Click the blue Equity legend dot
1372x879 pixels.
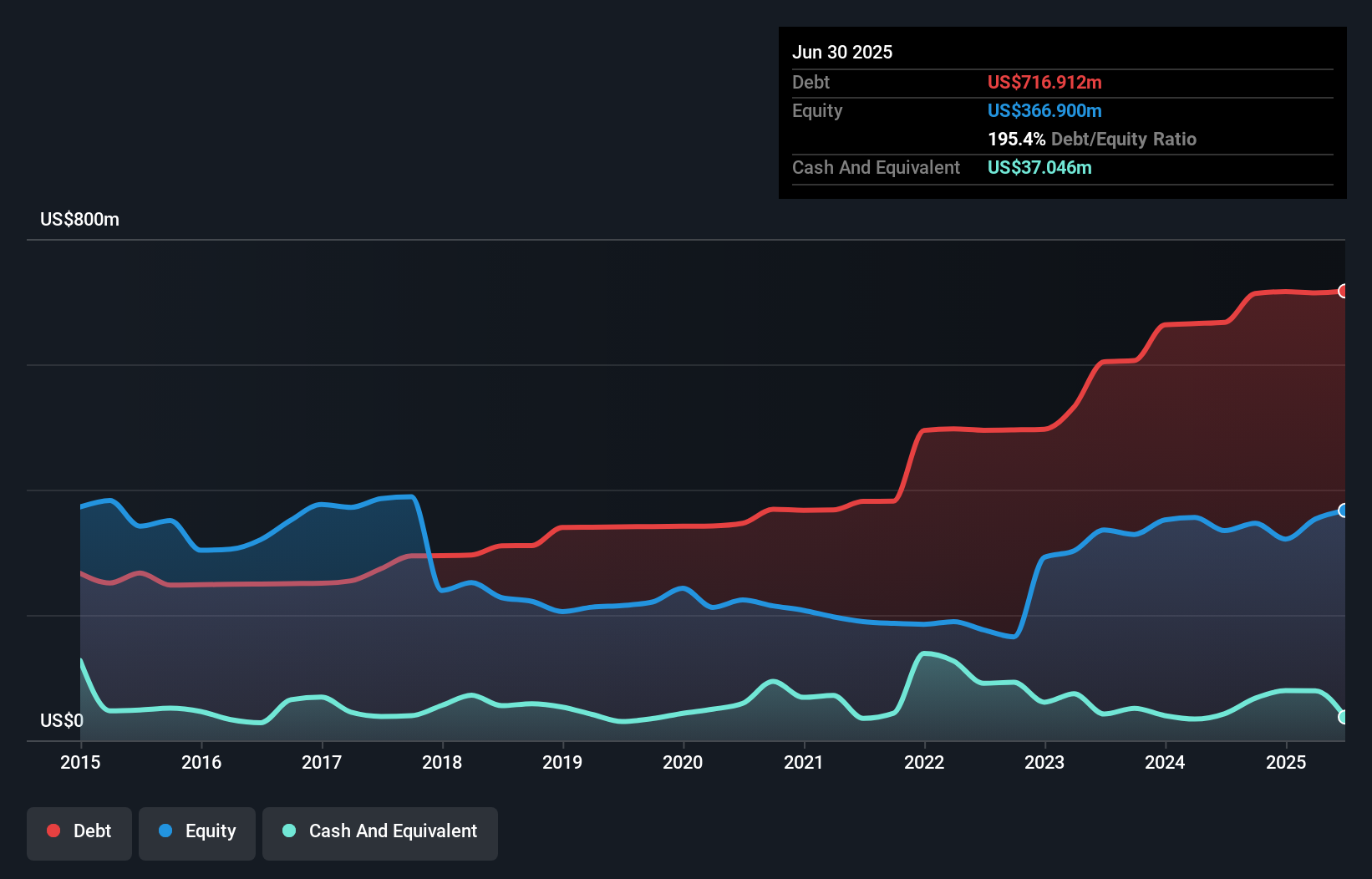tap(165, 831)
